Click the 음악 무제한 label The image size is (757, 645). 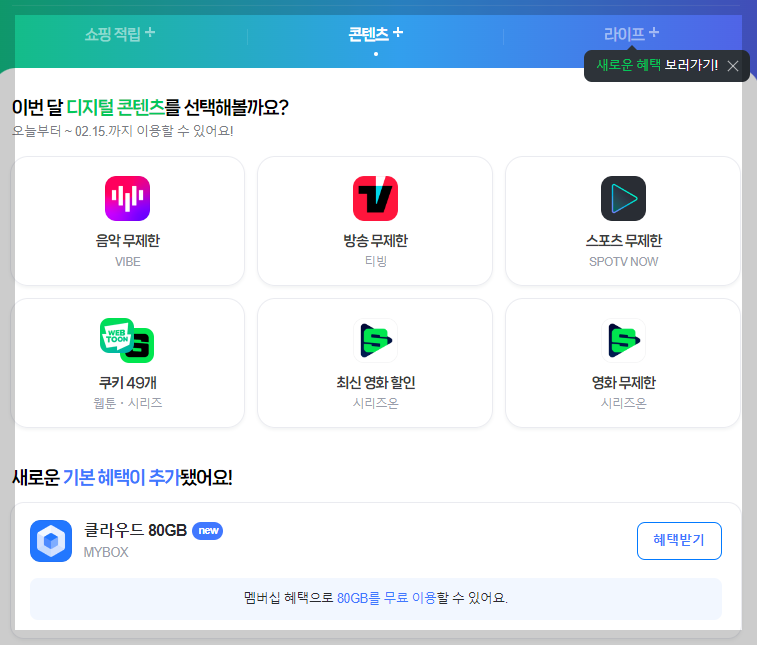coord(127,240)
